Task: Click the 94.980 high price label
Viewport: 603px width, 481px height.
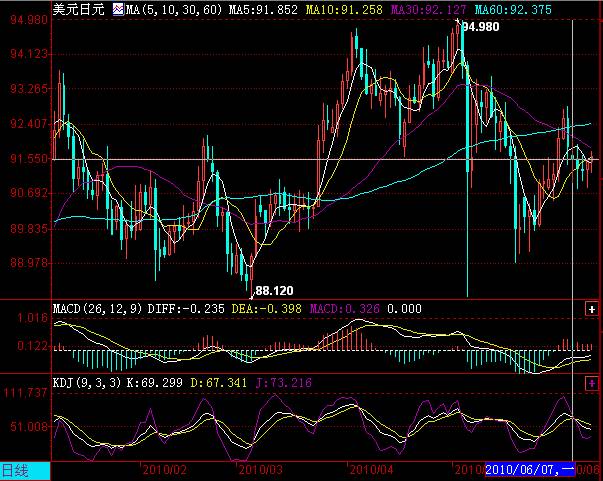Action: point(480,27)
